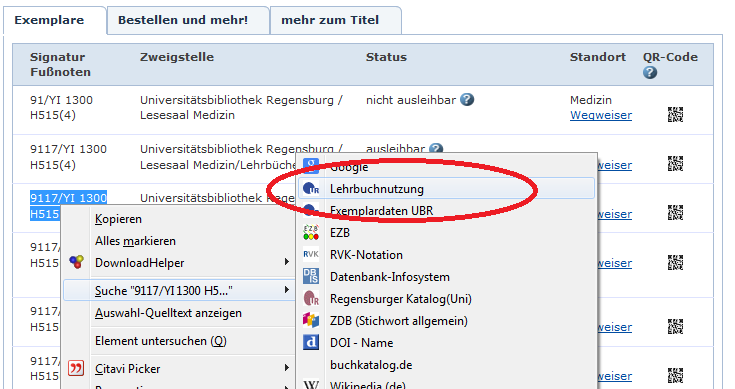This screenshot has height=389, width=735.
Task: Open the 'mehr zum Titel' tab
Action: point(336,21)
